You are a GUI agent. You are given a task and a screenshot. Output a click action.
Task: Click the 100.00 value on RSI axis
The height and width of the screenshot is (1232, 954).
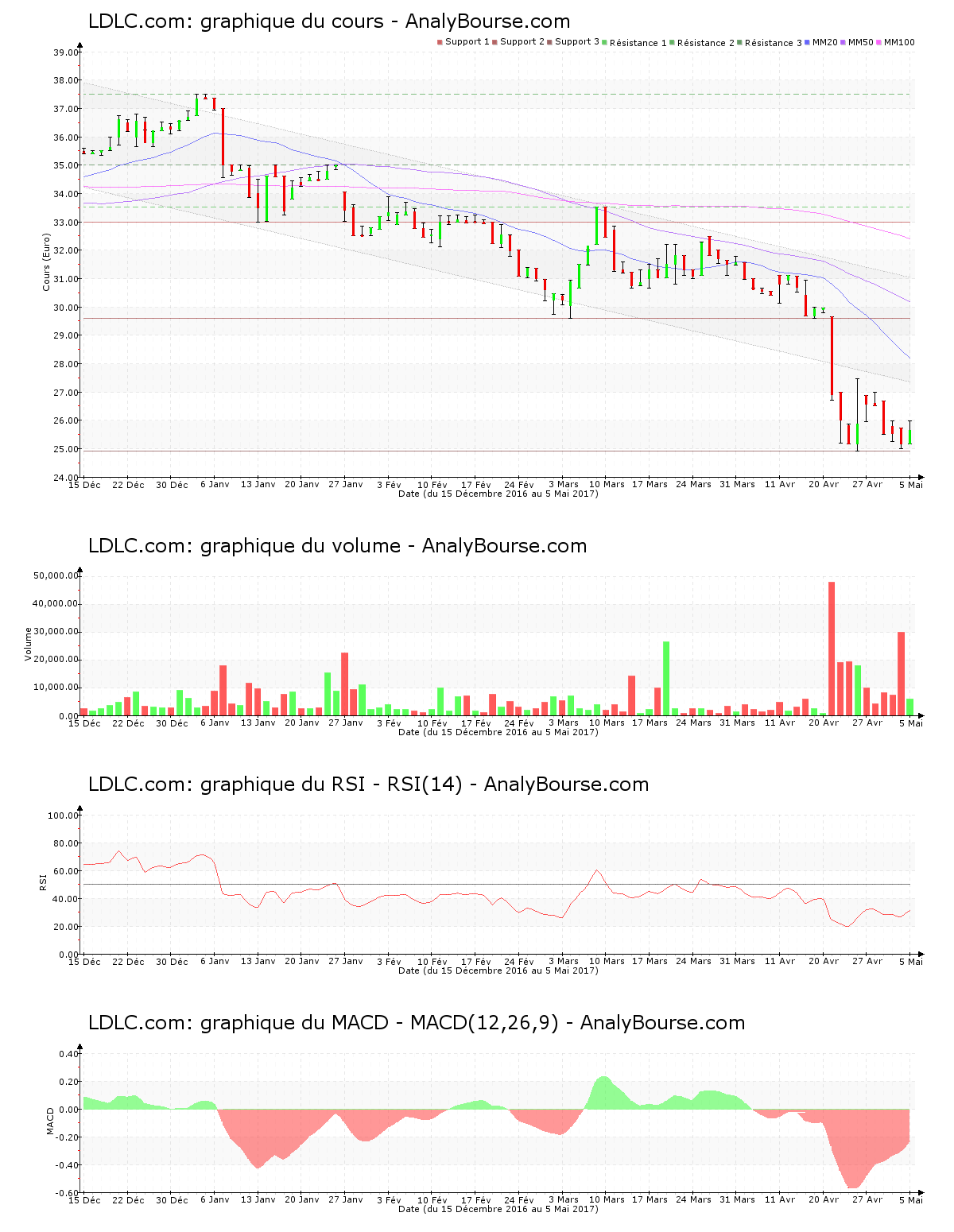(x=64, y=816)
